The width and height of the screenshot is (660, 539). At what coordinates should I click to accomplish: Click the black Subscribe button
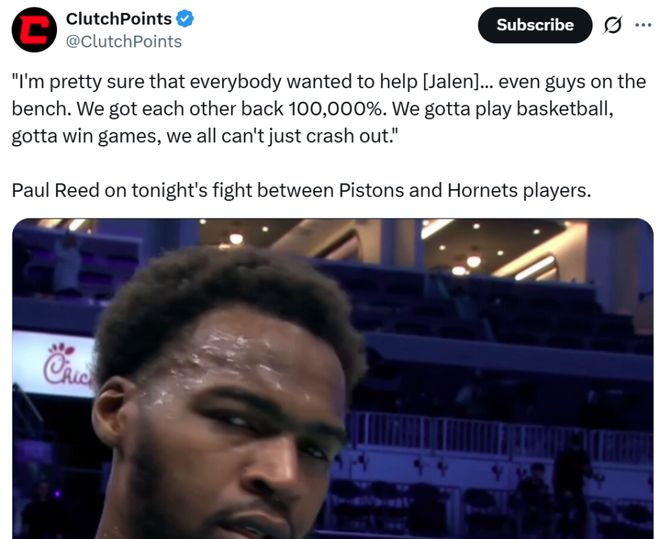[x=535, y=25]
